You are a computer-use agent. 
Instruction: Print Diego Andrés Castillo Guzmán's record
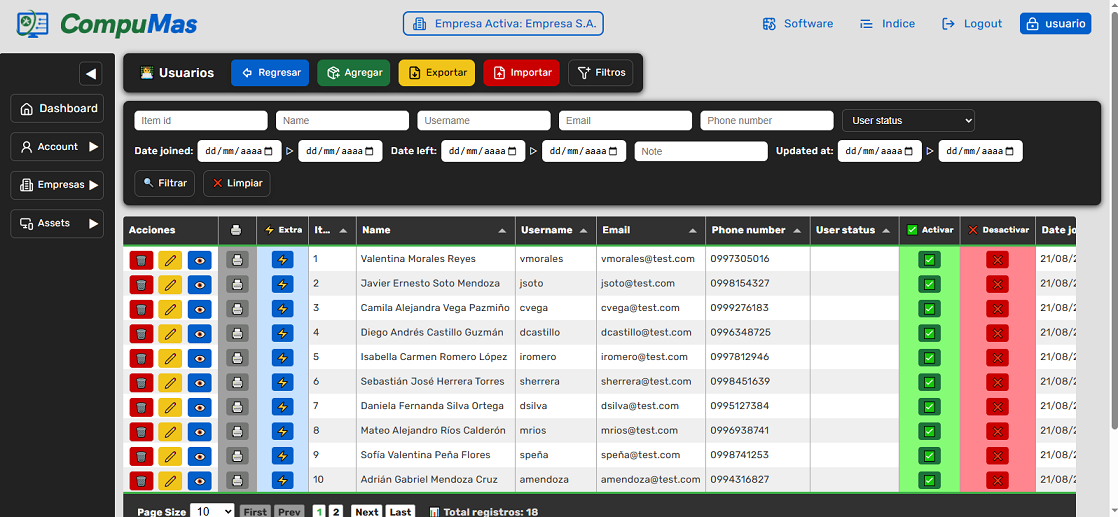pyautogui.click(x=237, y=333)
